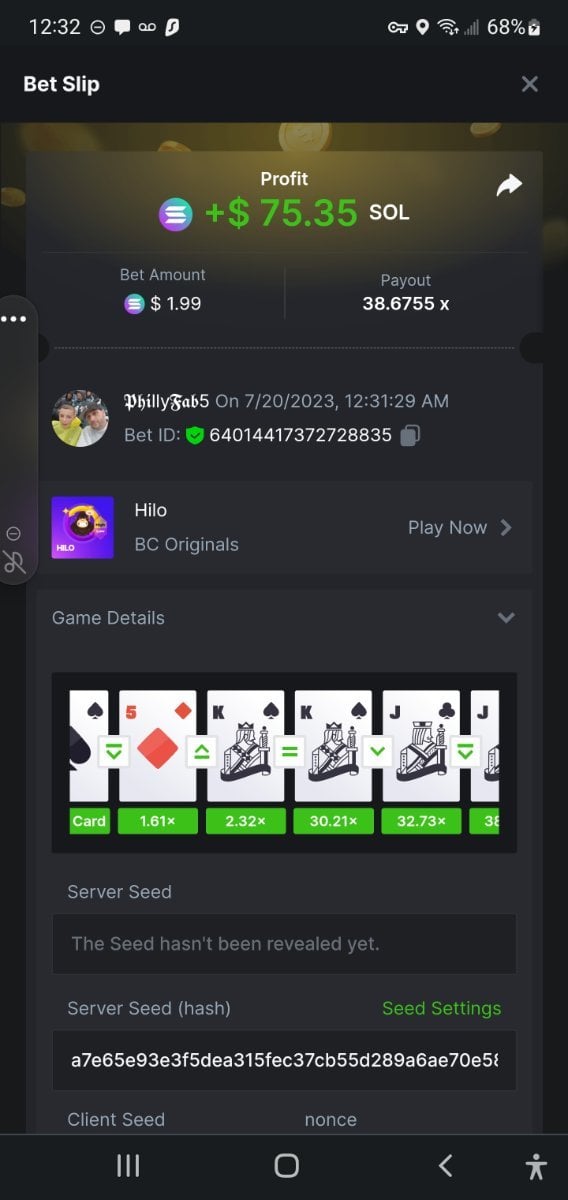
Task: Tap the share arrow icon
Action: point(509,185)
